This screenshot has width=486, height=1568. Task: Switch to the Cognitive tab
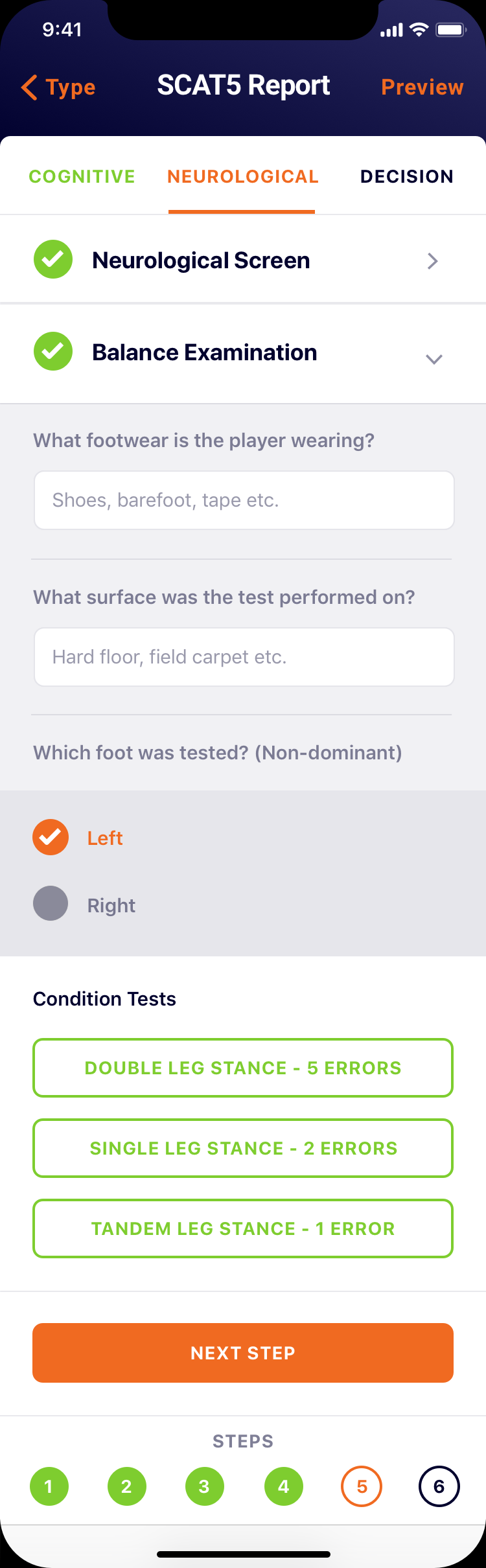(x=82, y=176)
